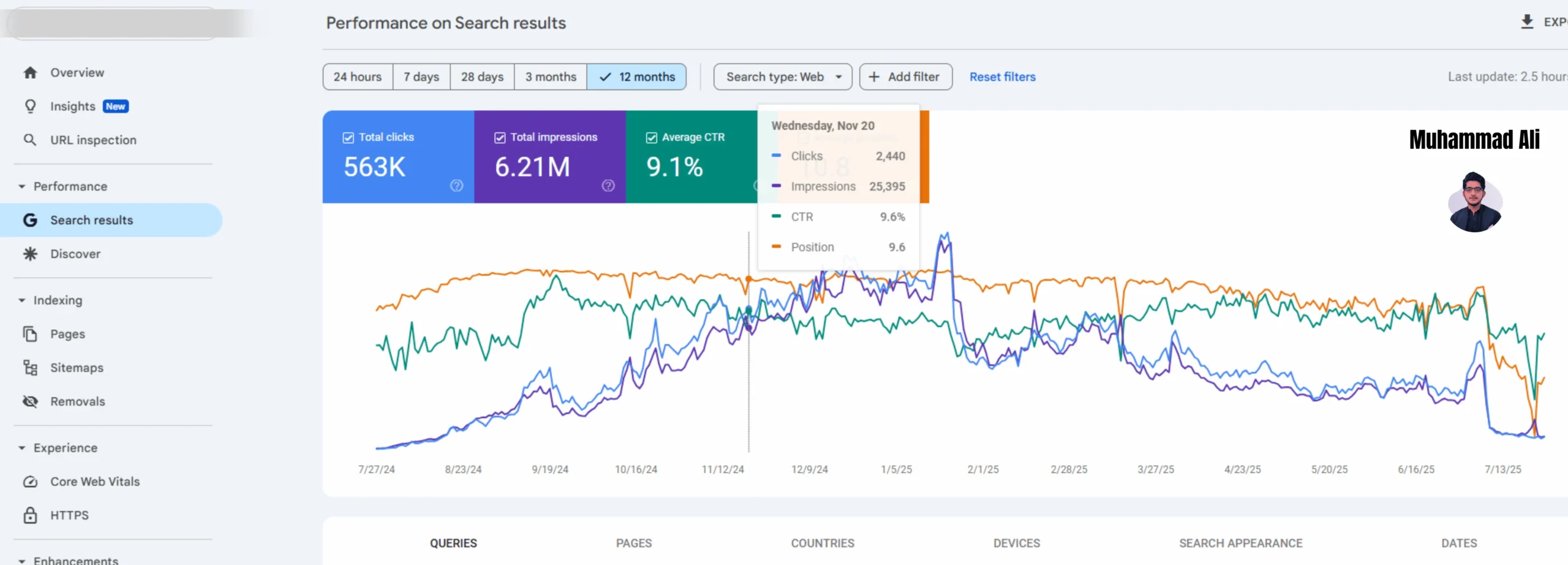Switch to the PAGES tab
This screenshot has width=1568, height=565.
(x=633, y=543)
